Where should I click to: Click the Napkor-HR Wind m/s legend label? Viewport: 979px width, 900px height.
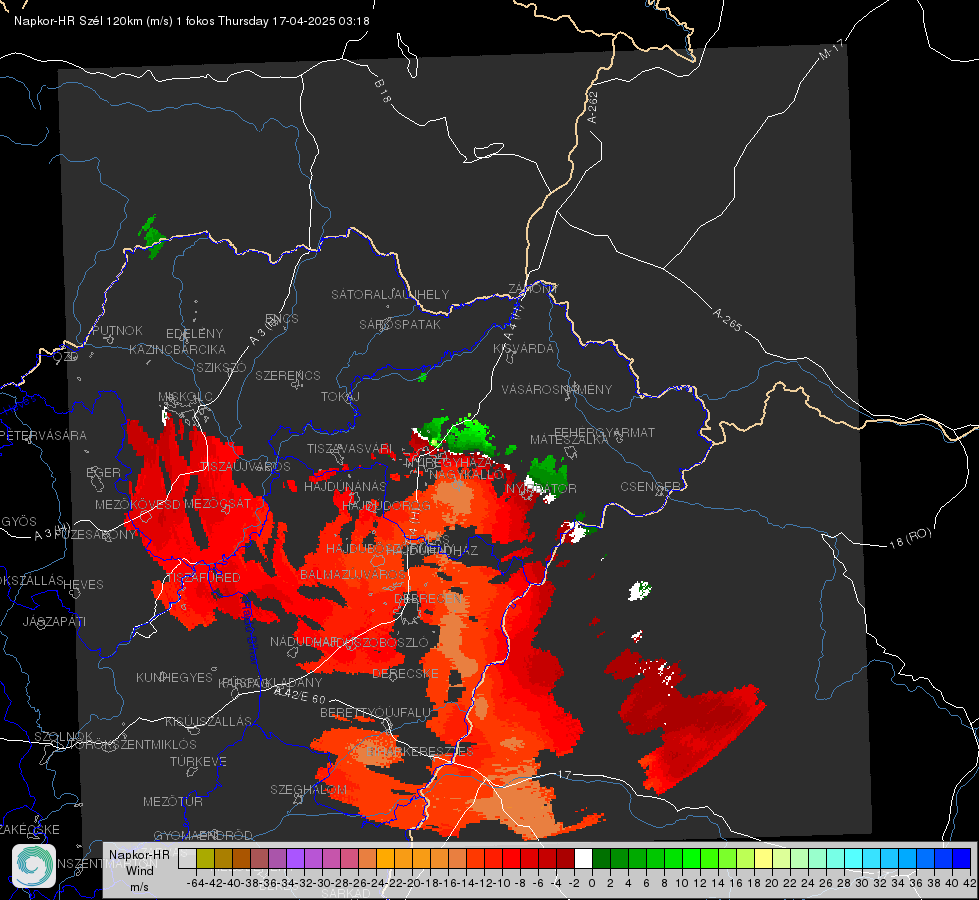pos(139,871)
